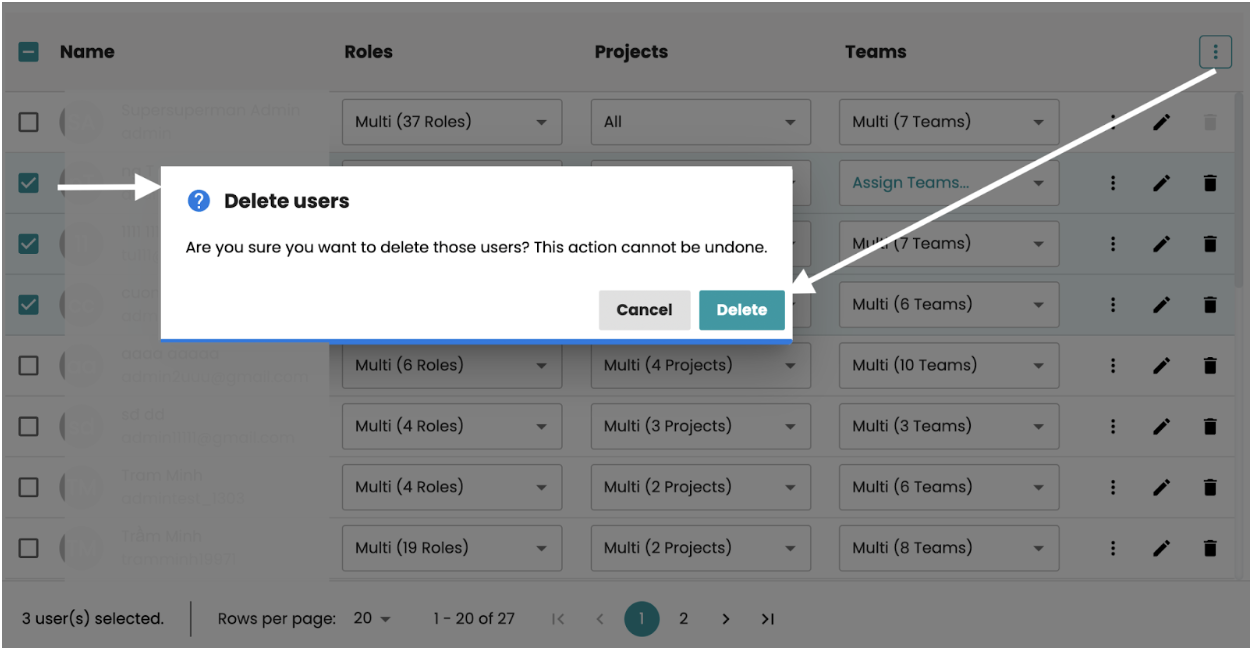The width and height of the screenshot is (1256, 654).
Task: Toggle the select-all checkbox in header
Action: pyautogui.click(x=29, y=52)
